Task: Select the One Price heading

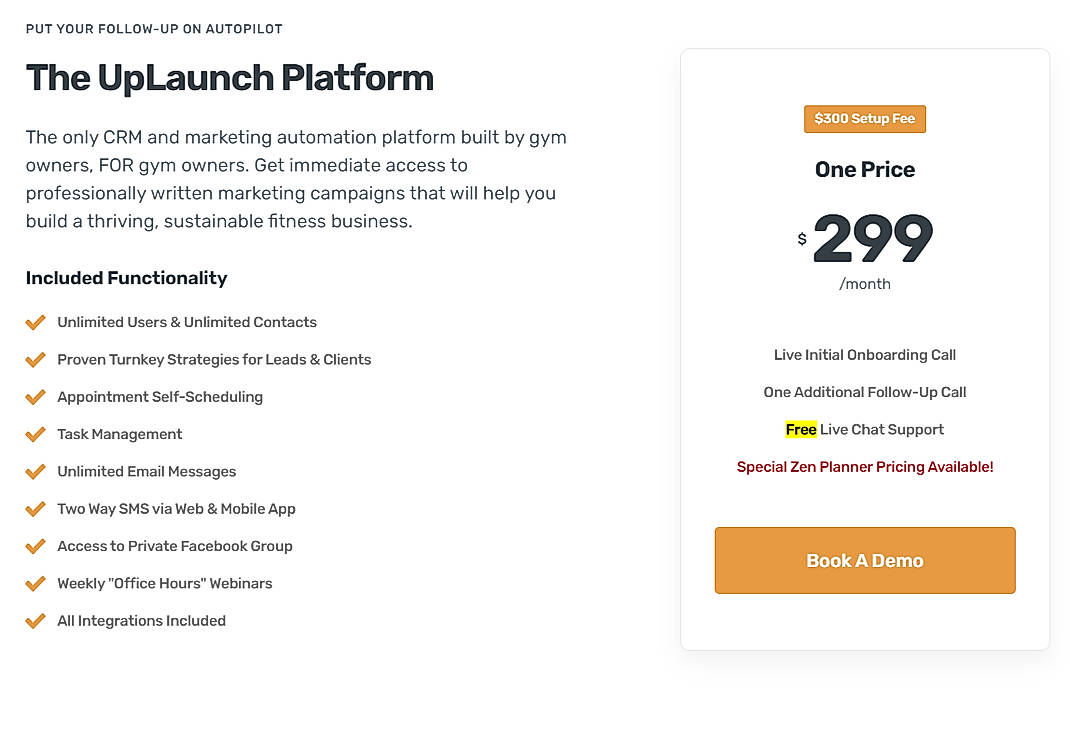Action: click(864, 169)
